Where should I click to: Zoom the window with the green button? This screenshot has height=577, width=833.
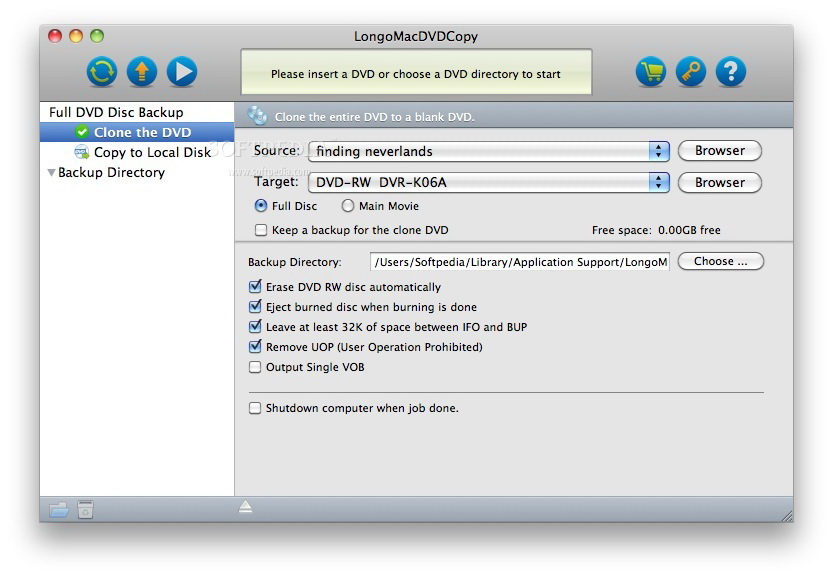coord(97,36)
